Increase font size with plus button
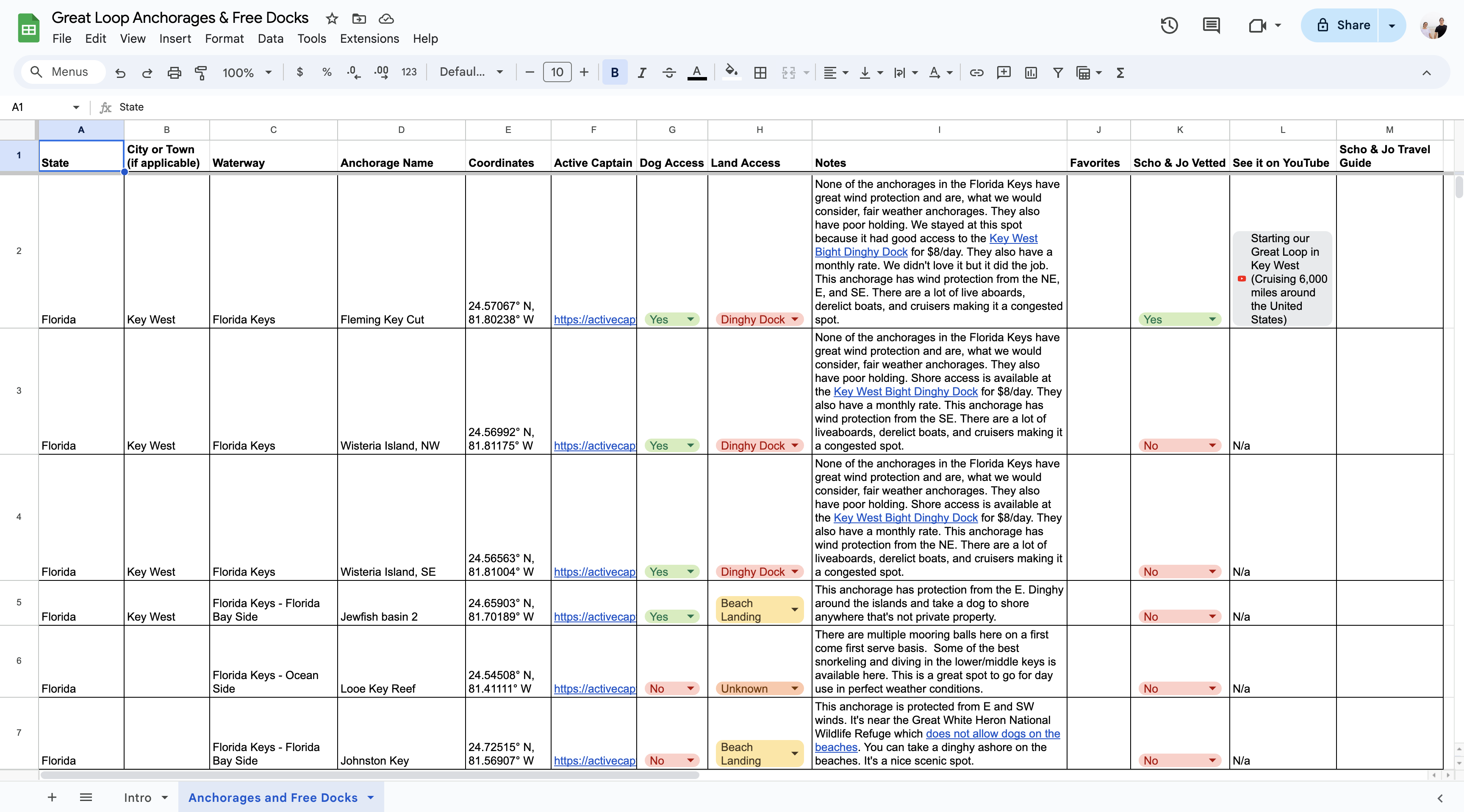 (584, 72)
